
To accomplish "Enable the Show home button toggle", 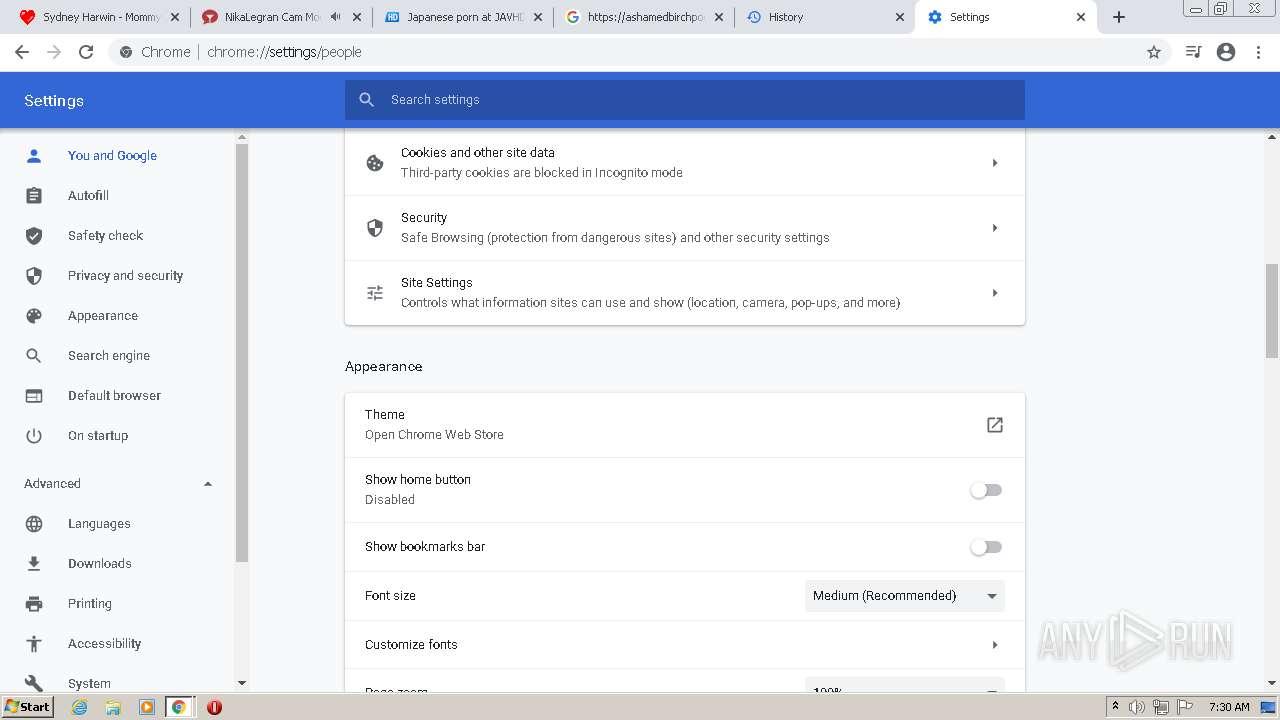I will point(986,490).
